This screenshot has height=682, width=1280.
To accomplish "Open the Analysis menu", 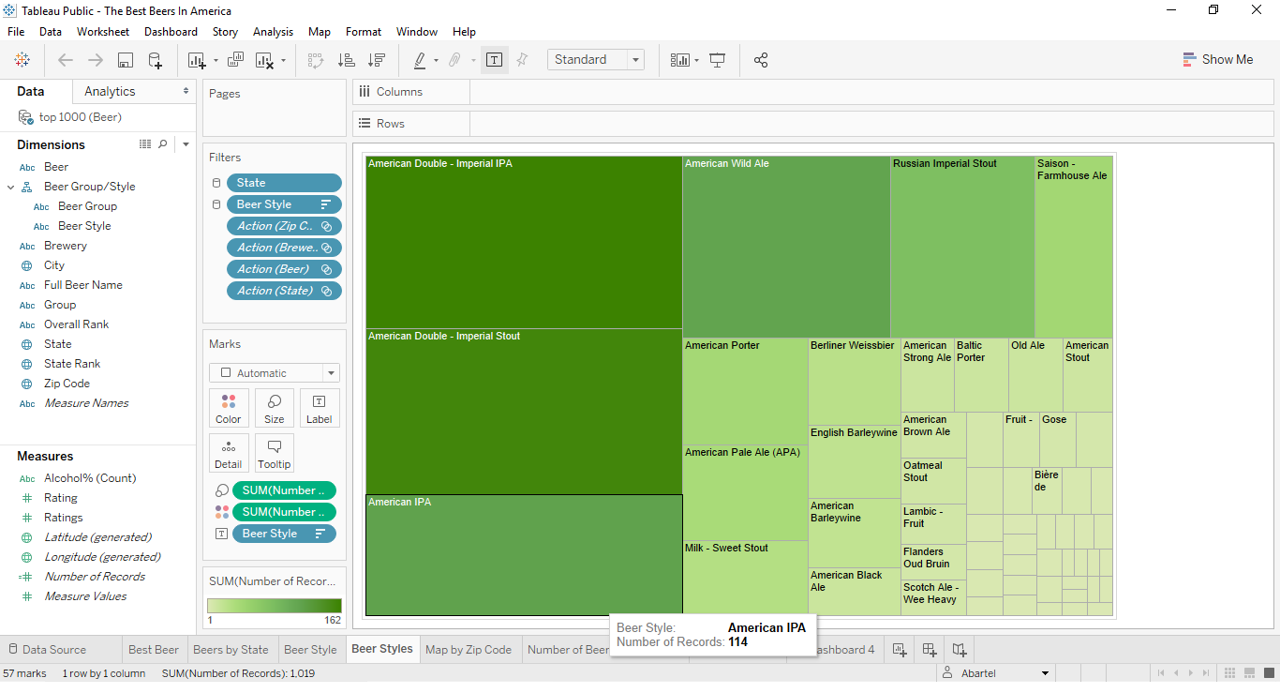I will click(273, 32).
